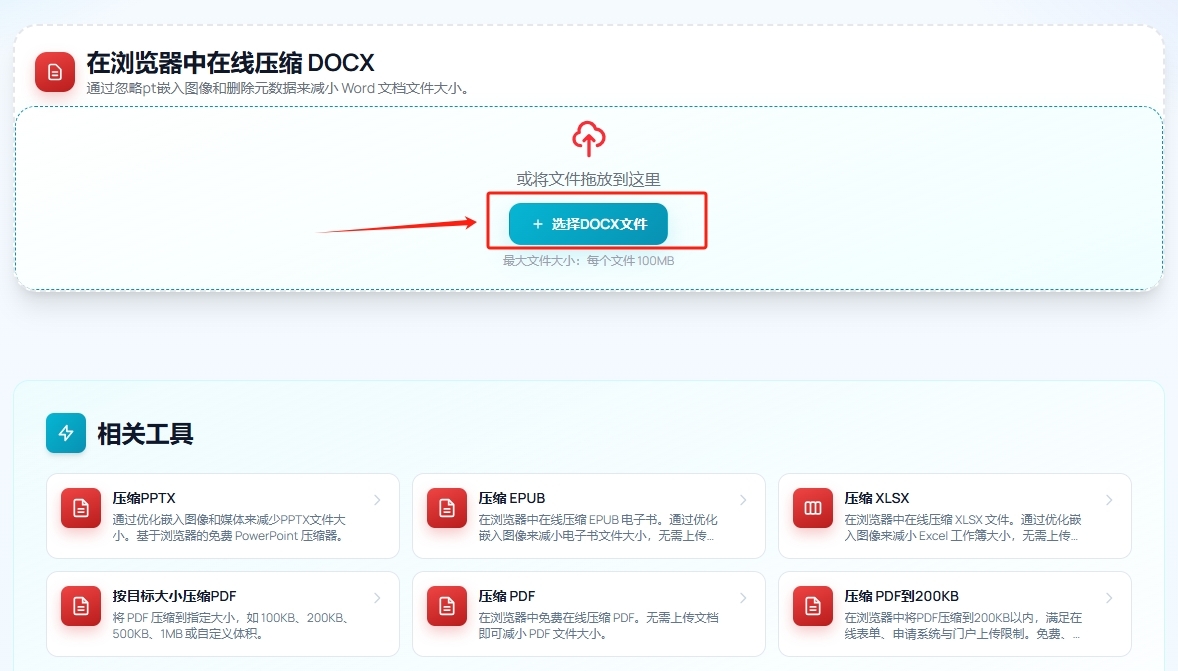Open the 压缩 PDF tool link
Viewport: 1178px width, 671px height.
click(588, 614)
